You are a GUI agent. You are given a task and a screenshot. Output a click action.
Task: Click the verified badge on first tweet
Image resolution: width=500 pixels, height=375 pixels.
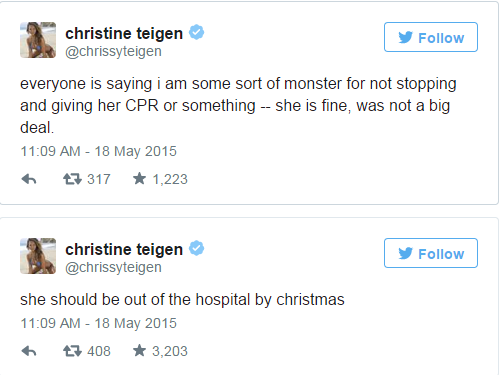[197, 32]
